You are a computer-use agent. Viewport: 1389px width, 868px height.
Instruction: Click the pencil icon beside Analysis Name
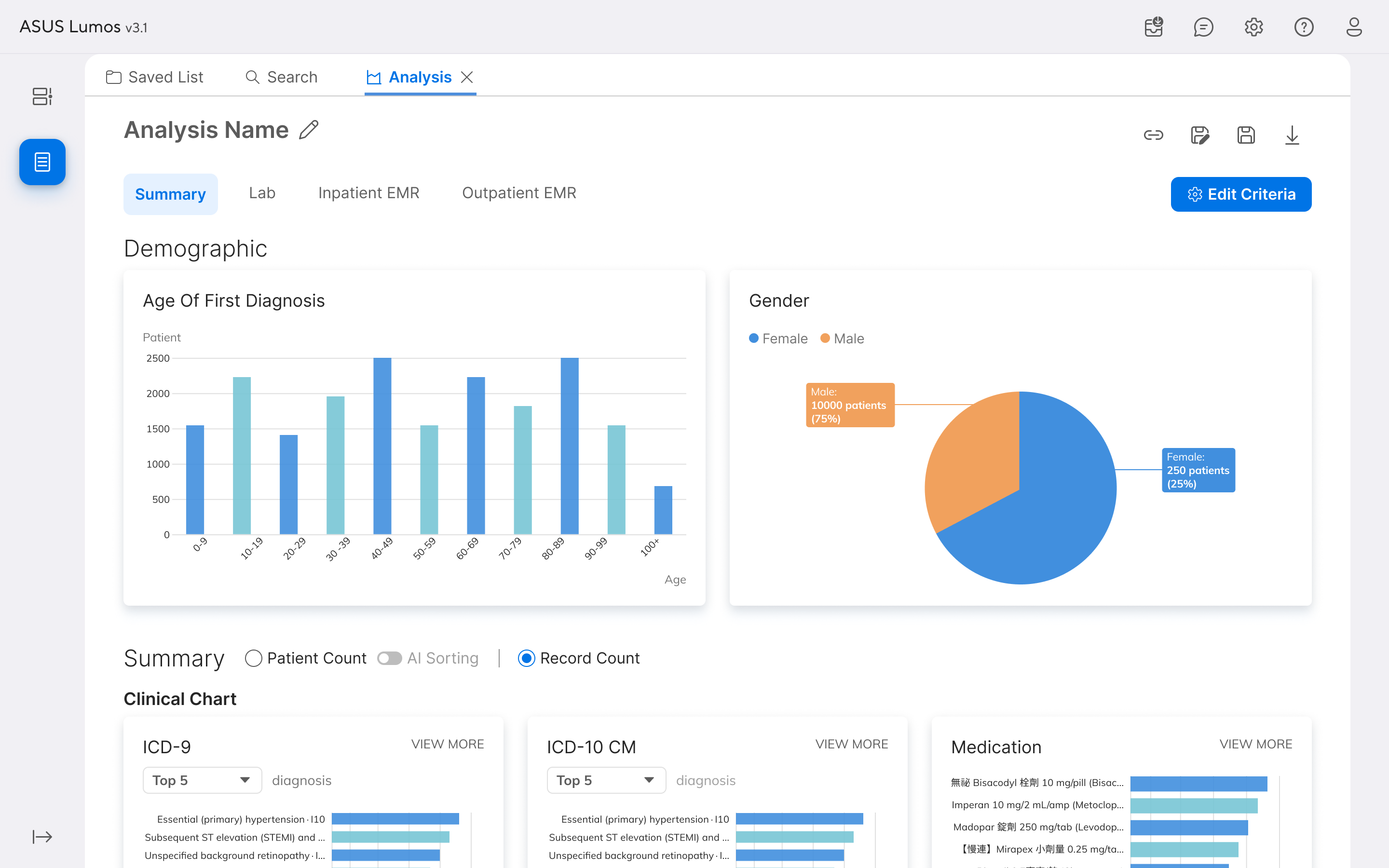coord(309,130)
